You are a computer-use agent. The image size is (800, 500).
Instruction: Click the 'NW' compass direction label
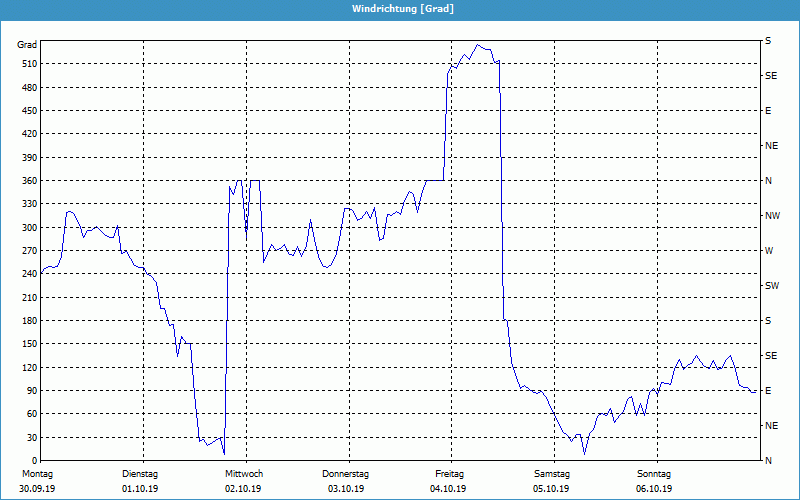click(772, 216)
